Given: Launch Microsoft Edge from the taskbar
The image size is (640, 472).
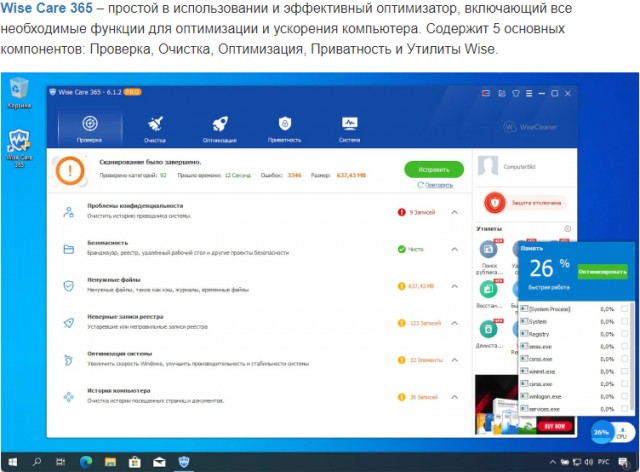Looking at the screenshot, I should coord(86,462).
